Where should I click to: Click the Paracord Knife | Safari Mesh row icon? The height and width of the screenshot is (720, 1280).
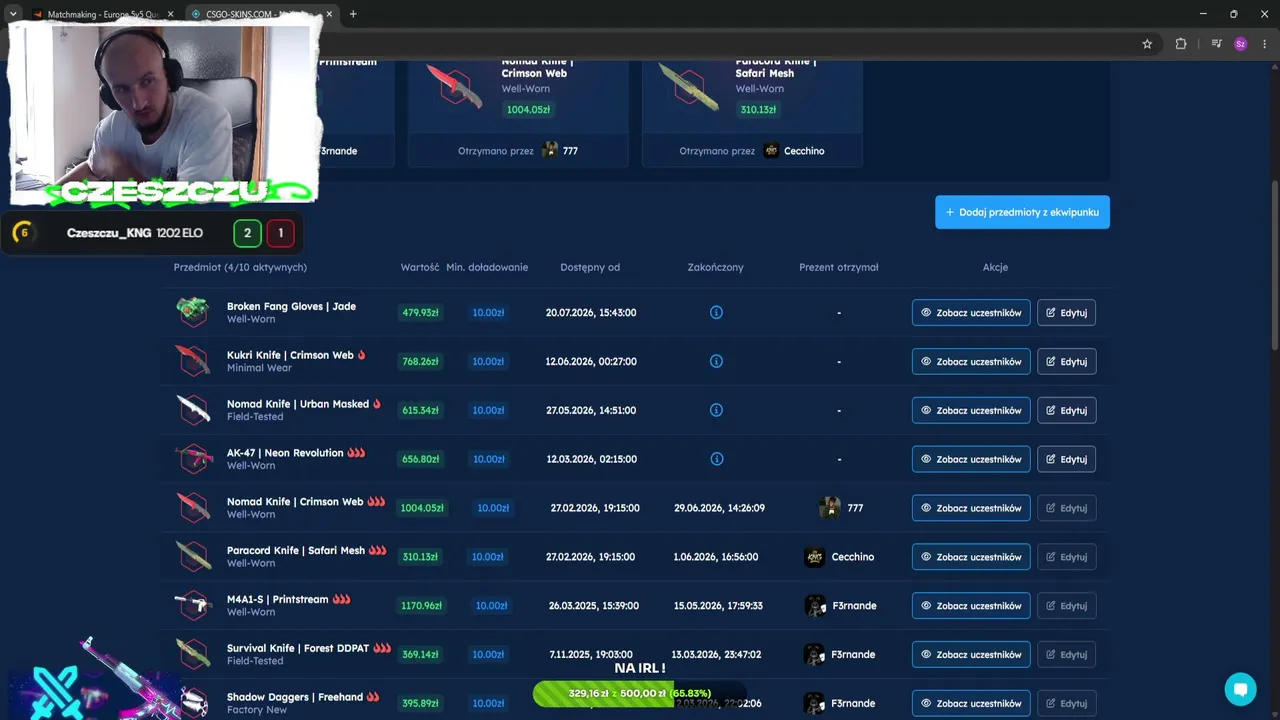(x=193, y=557)
